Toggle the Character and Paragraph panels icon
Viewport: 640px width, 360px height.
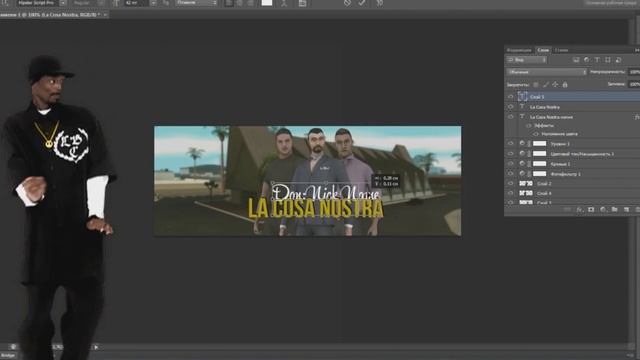(302, 3)
